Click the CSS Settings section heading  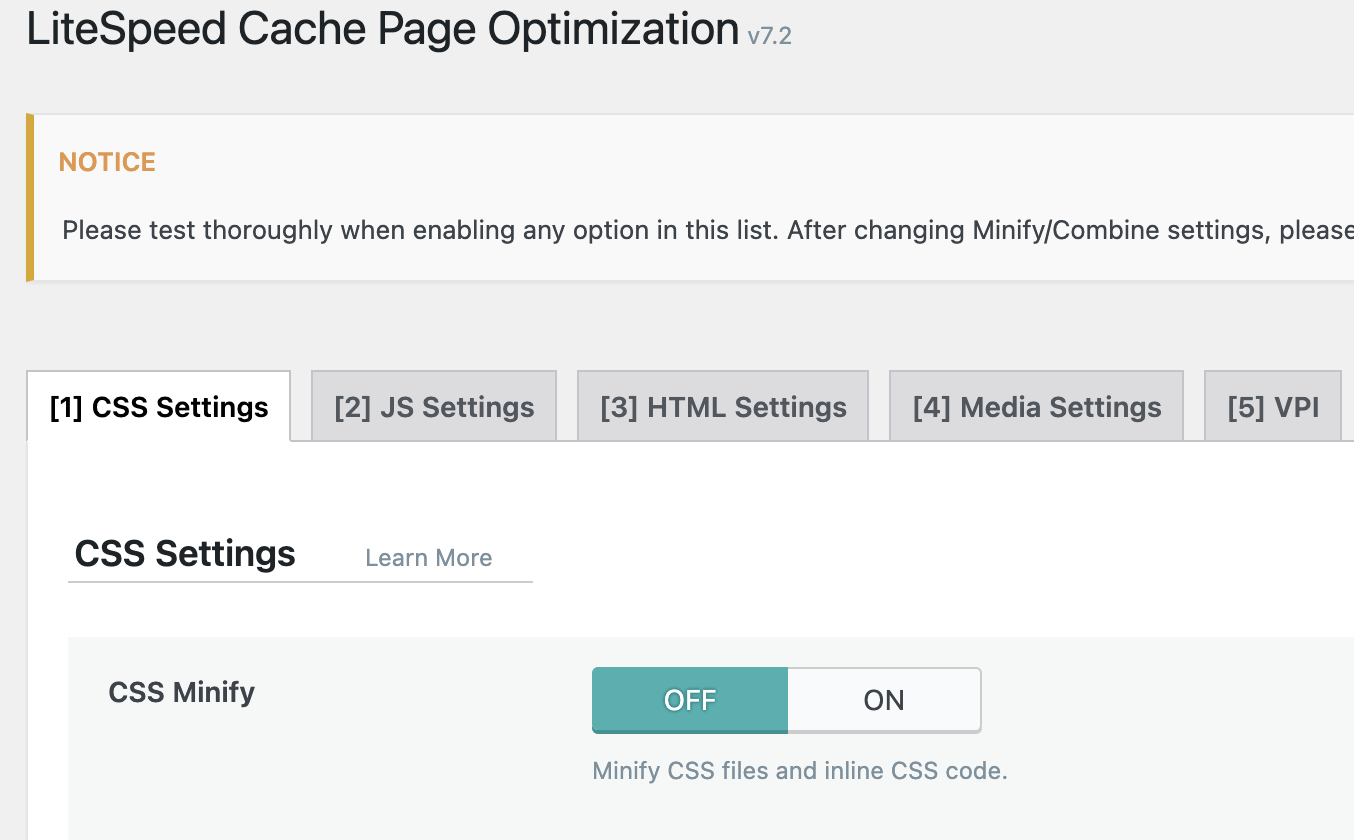(x=185, y=553)
